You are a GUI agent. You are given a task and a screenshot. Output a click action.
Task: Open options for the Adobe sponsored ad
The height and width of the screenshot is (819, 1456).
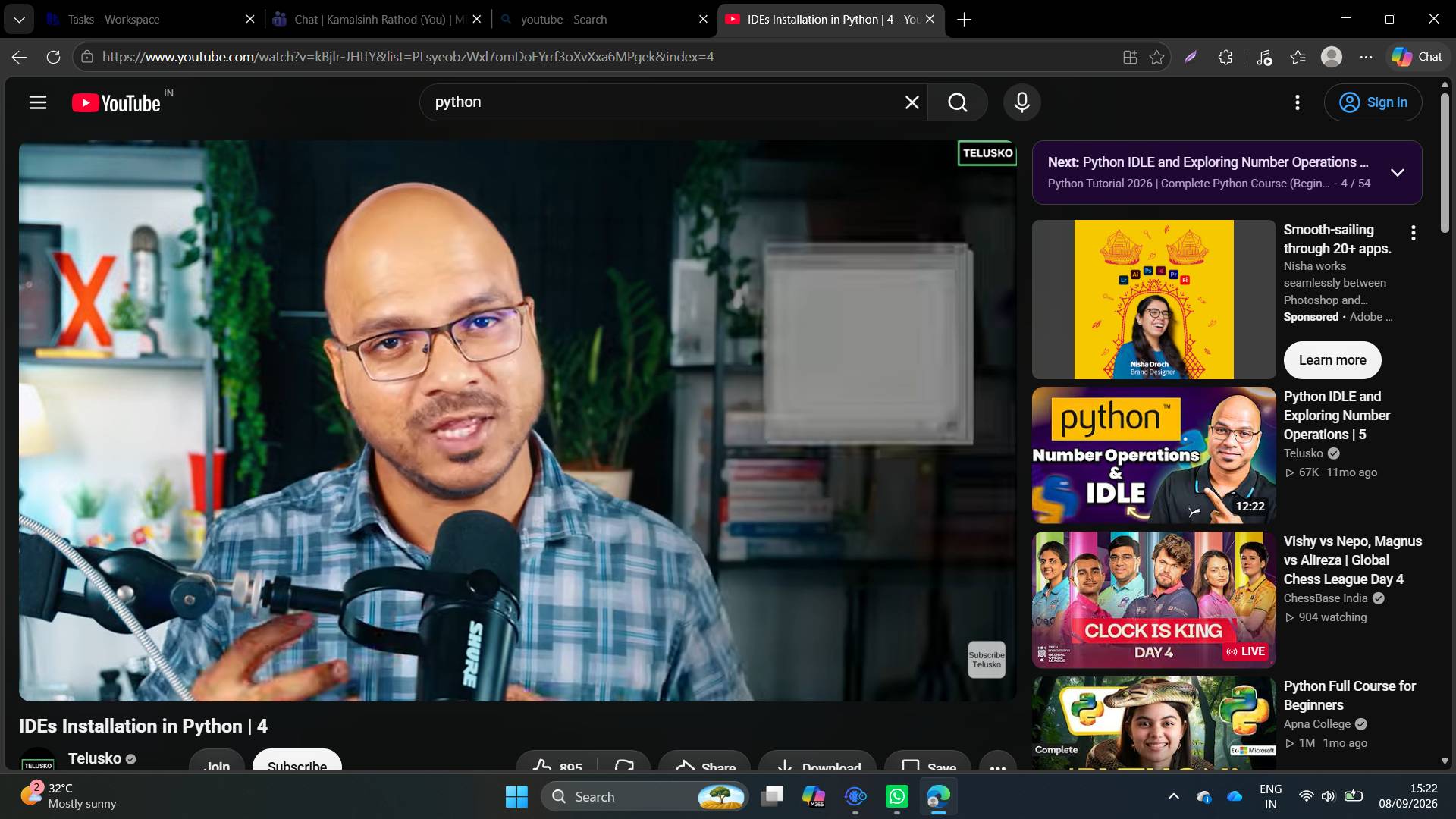(x=1413, y=233)
